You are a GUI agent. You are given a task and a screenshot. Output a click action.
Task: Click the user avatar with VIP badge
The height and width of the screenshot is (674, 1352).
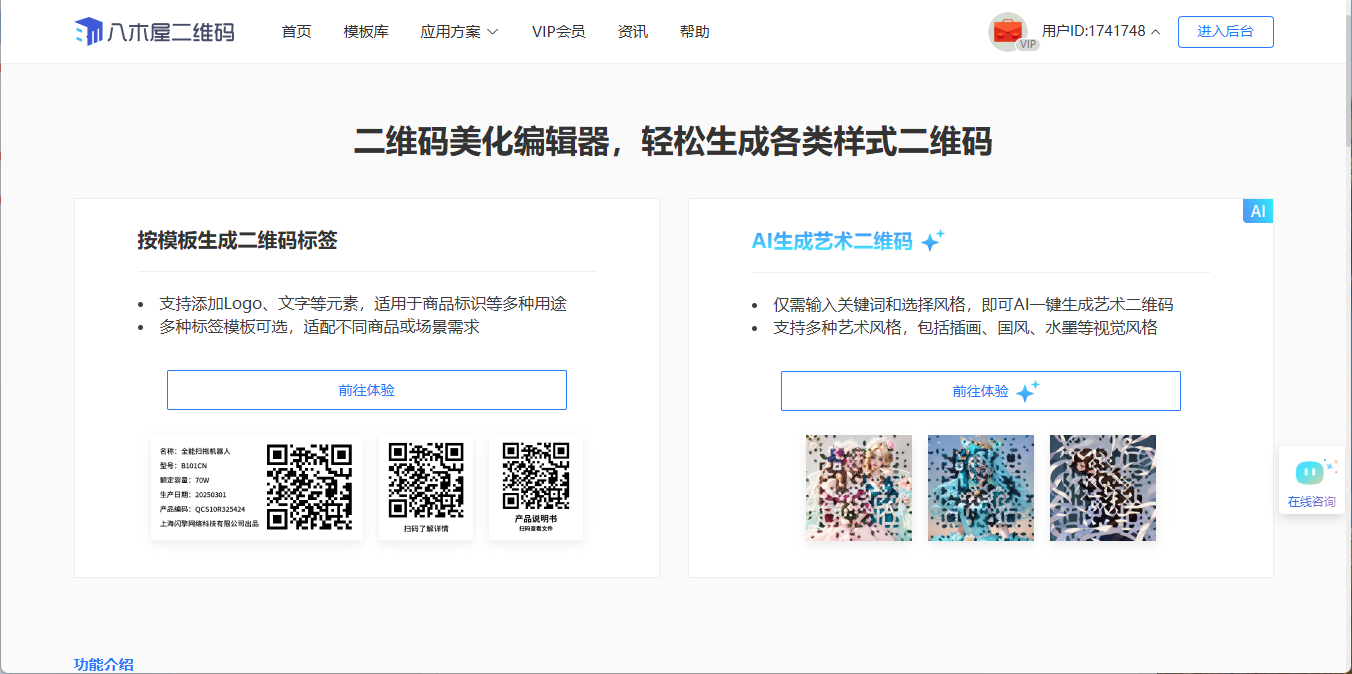tap(1008, 32)
